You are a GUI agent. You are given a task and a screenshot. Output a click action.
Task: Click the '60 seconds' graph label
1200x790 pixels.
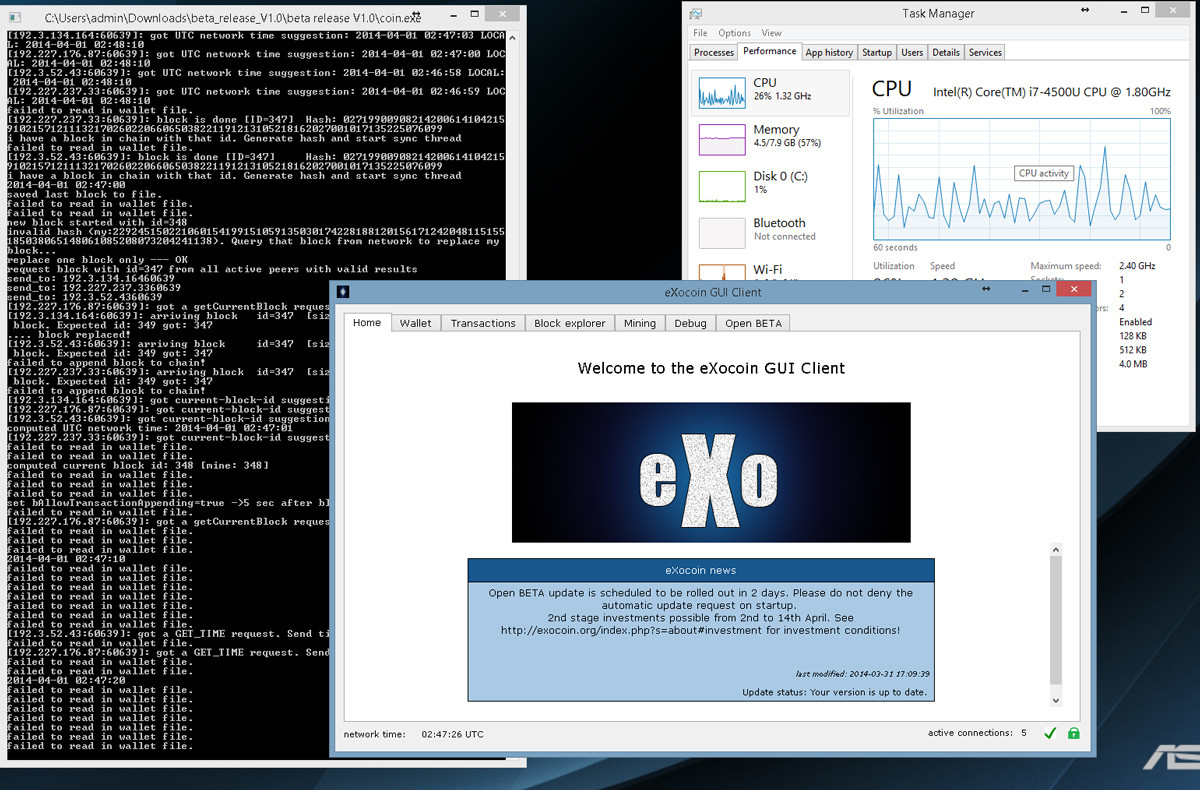(895, 247)
